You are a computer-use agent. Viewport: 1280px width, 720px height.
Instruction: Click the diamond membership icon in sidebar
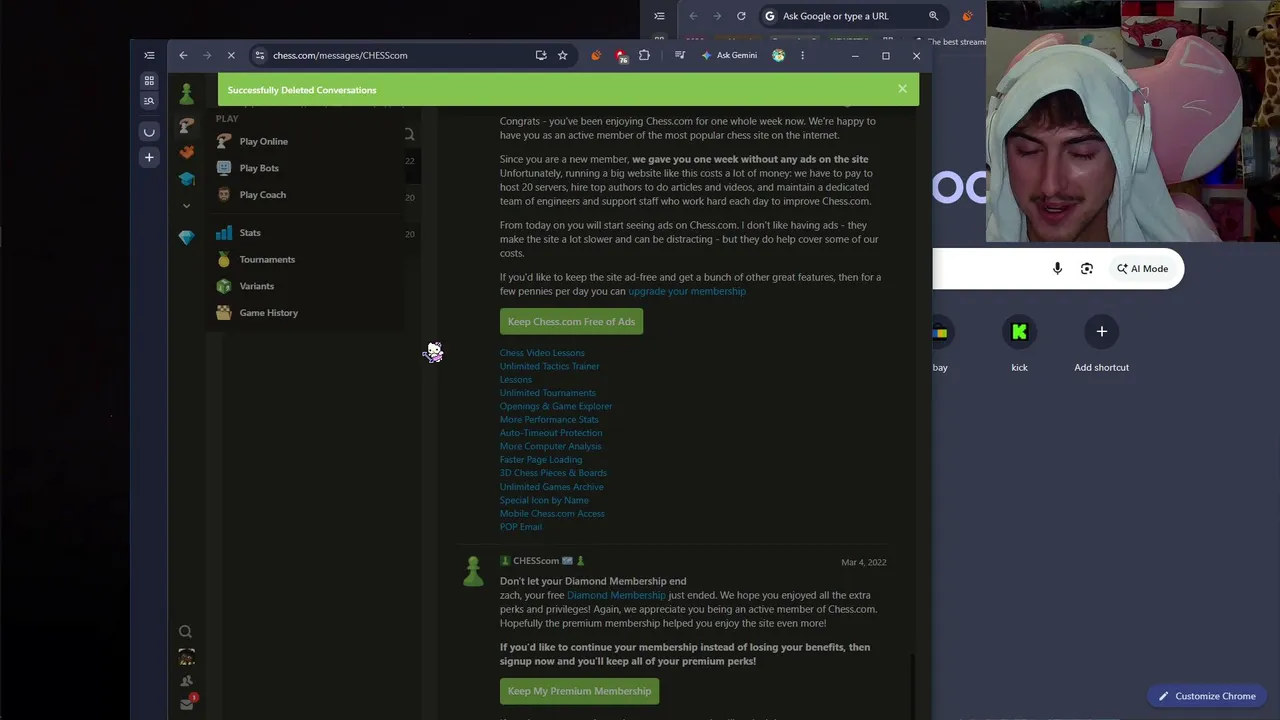pyautogui.click(x=186, y=237)
